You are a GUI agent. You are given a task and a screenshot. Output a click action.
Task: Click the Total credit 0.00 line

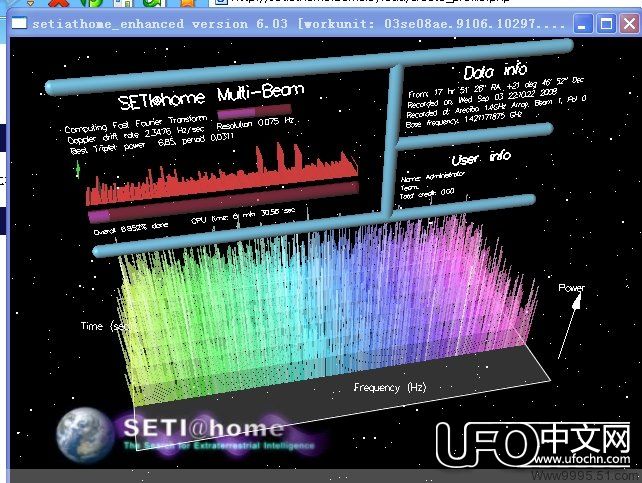coord(427,194)
